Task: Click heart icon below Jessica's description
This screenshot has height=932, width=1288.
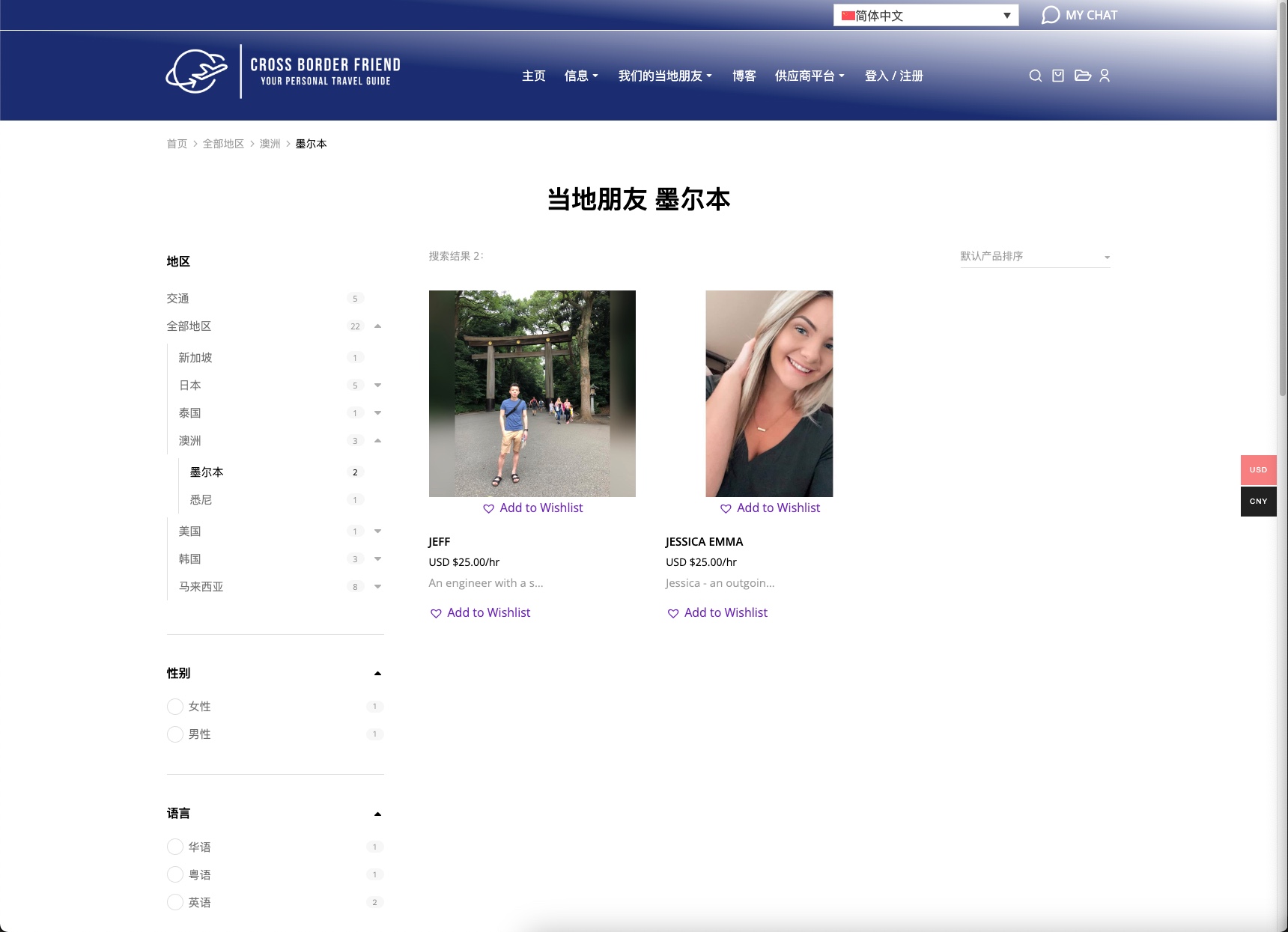Action: pos(673,614)
